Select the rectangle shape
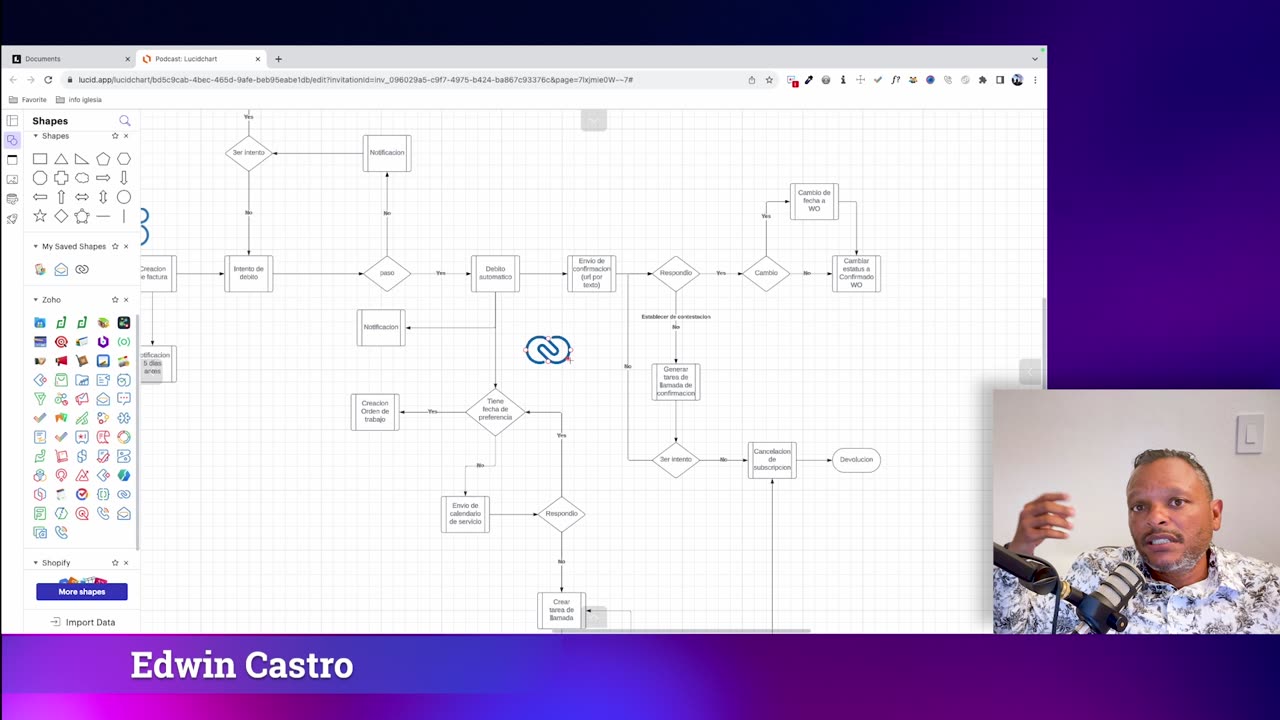Image resolution: width=1280 pixels, height=720 pixels. tap(40, 159)
